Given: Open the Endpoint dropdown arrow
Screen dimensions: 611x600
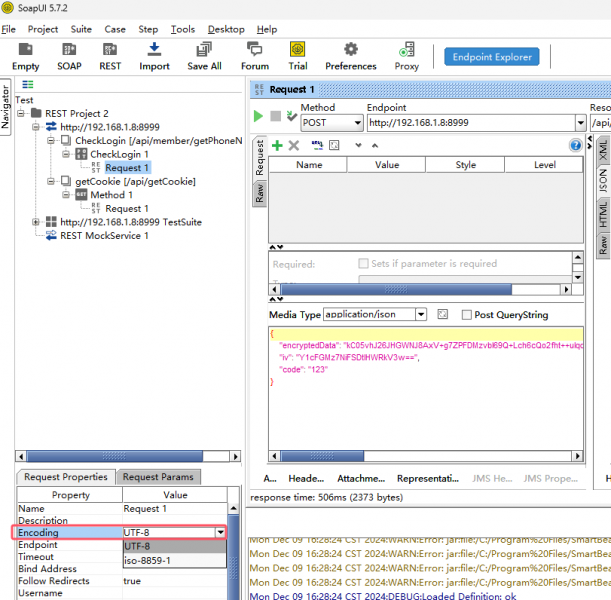Looking at the screenshot, I should click(580, 123).
